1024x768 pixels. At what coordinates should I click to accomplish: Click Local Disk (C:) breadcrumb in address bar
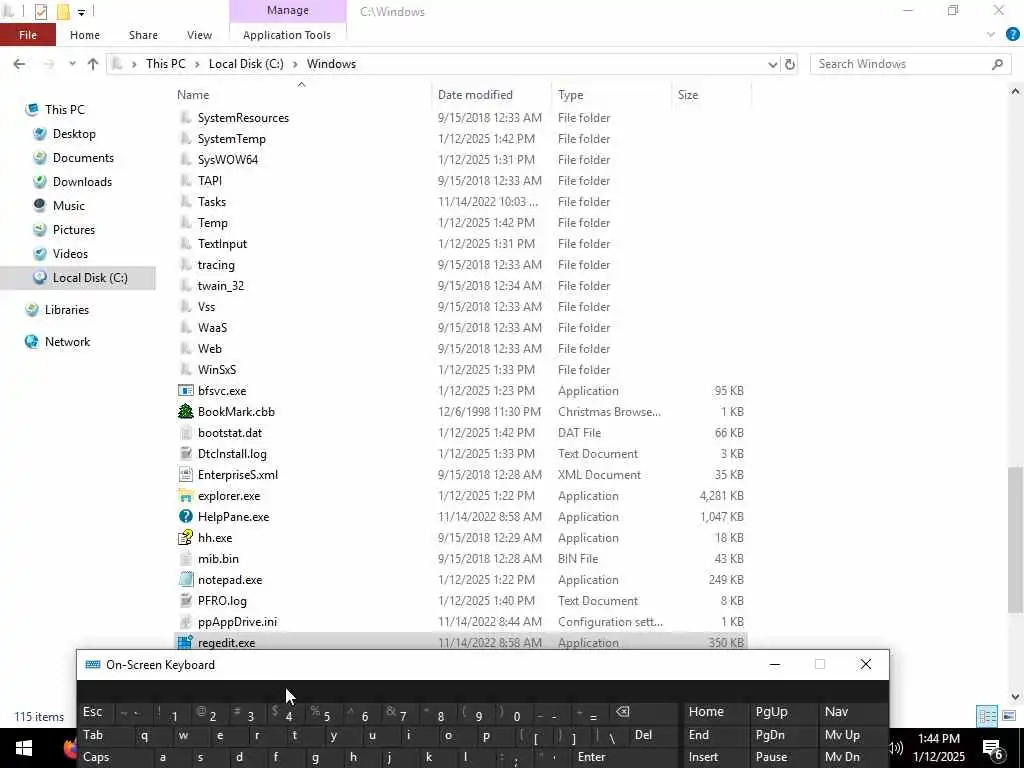(x=246, y=64)
